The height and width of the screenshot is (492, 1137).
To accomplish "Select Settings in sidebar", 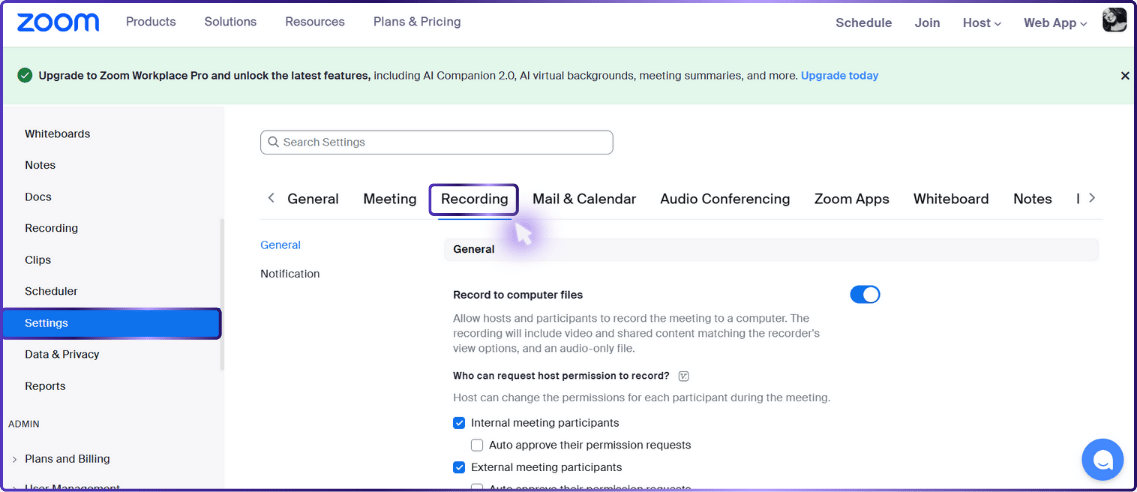I will pos(111,323).
